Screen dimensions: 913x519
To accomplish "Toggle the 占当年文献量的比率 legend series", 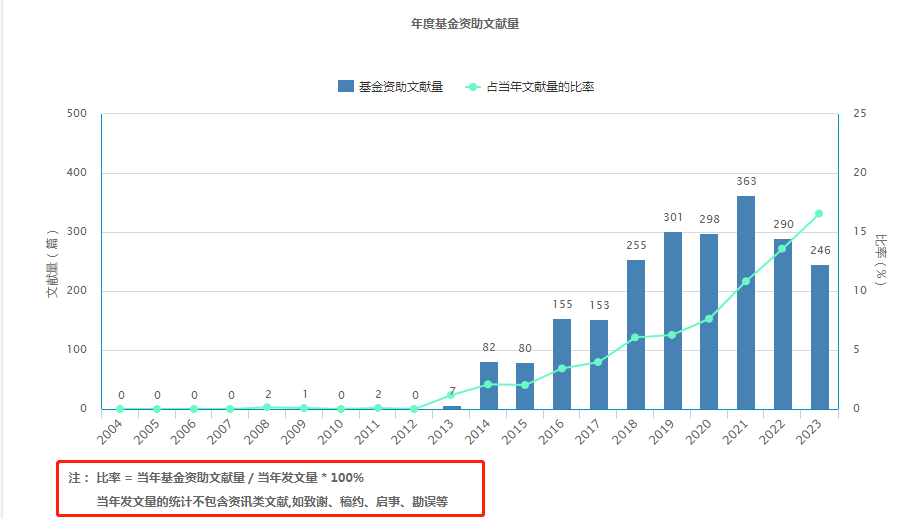I will click(529, 87).
